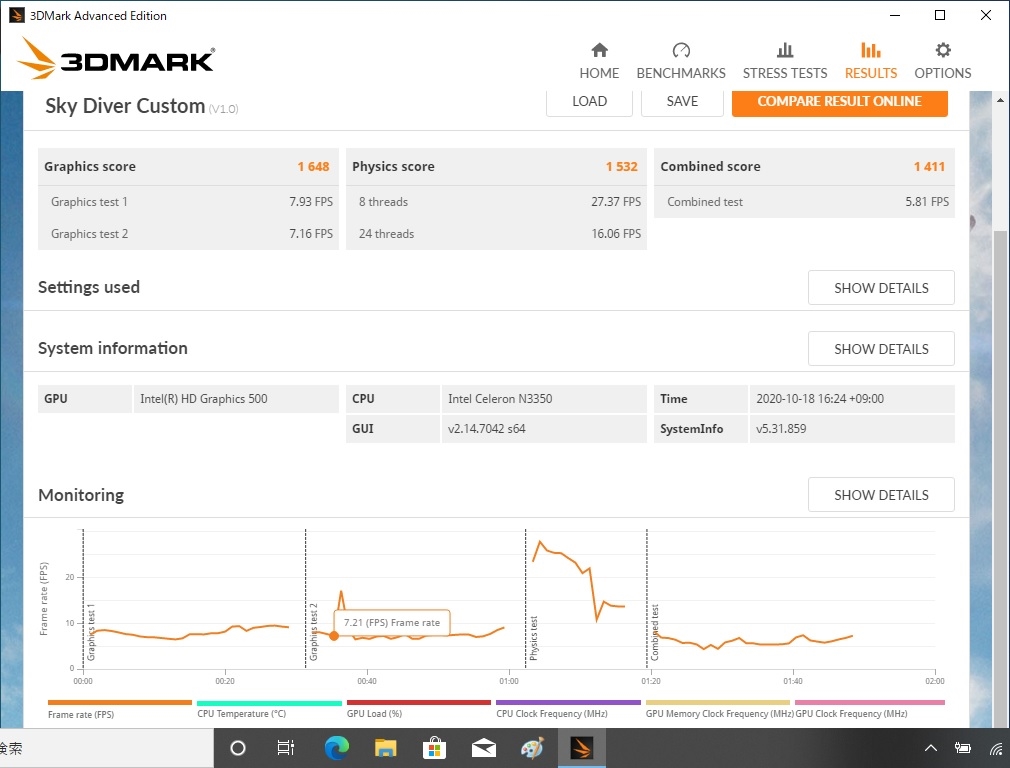Click the Combined test marker line
The height and width of the screenshot is (768, 1010).
[x=647, y=599]
